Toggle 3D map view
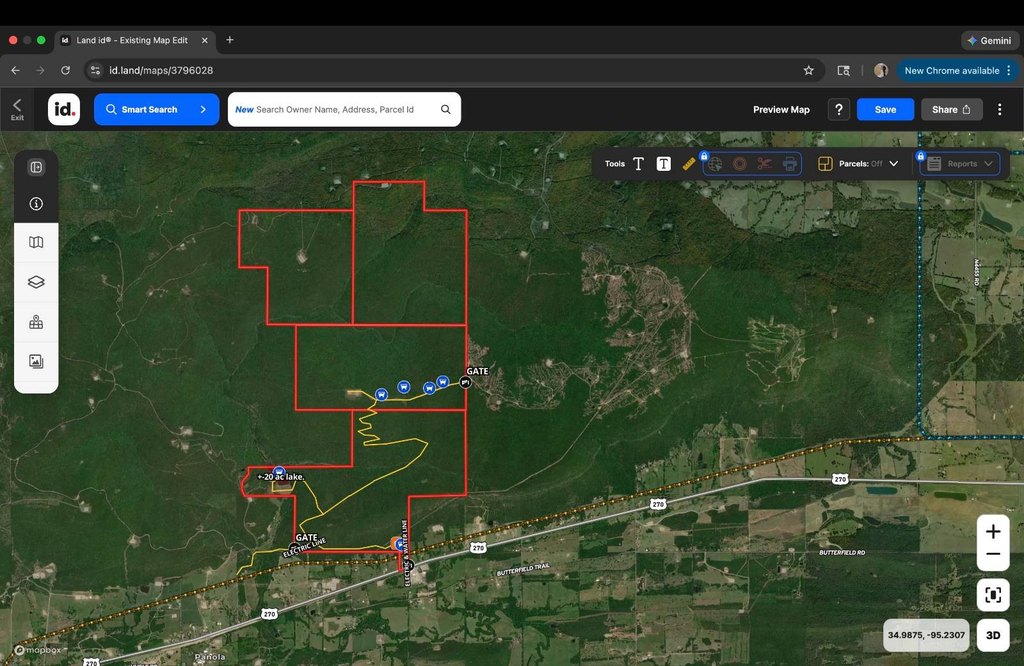The height and width of the screenshot is (666, 1024). pos(992,635)
